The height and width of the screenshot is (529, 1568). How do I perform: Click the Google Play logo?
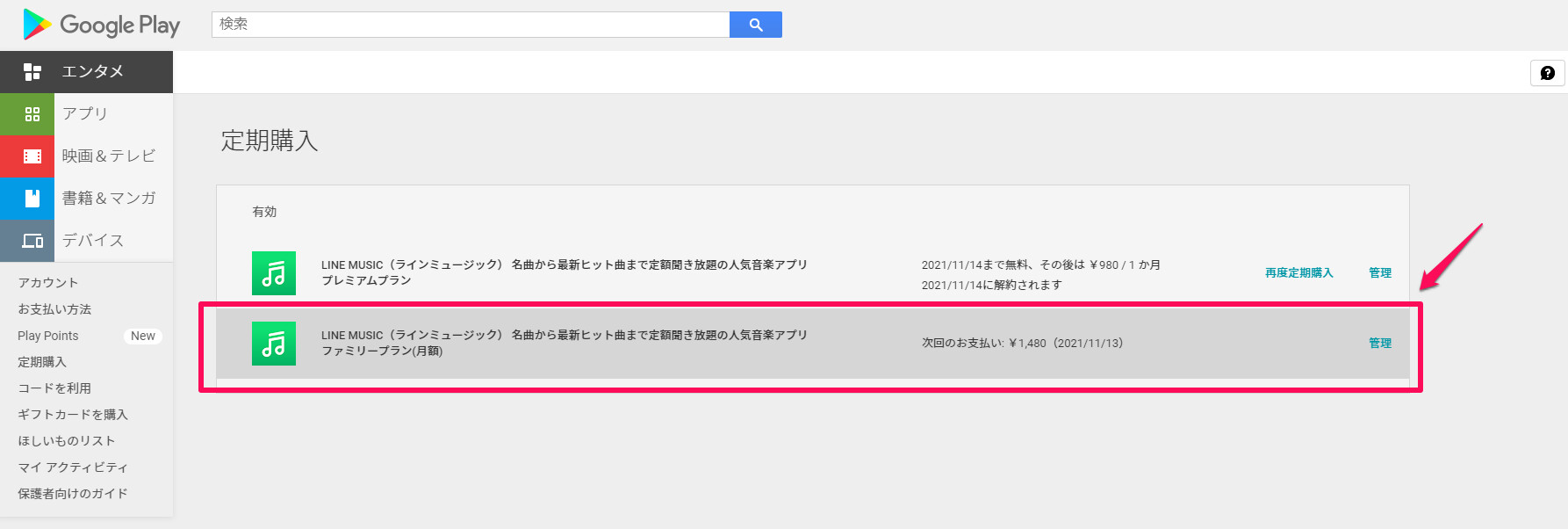tap(101, 25)
